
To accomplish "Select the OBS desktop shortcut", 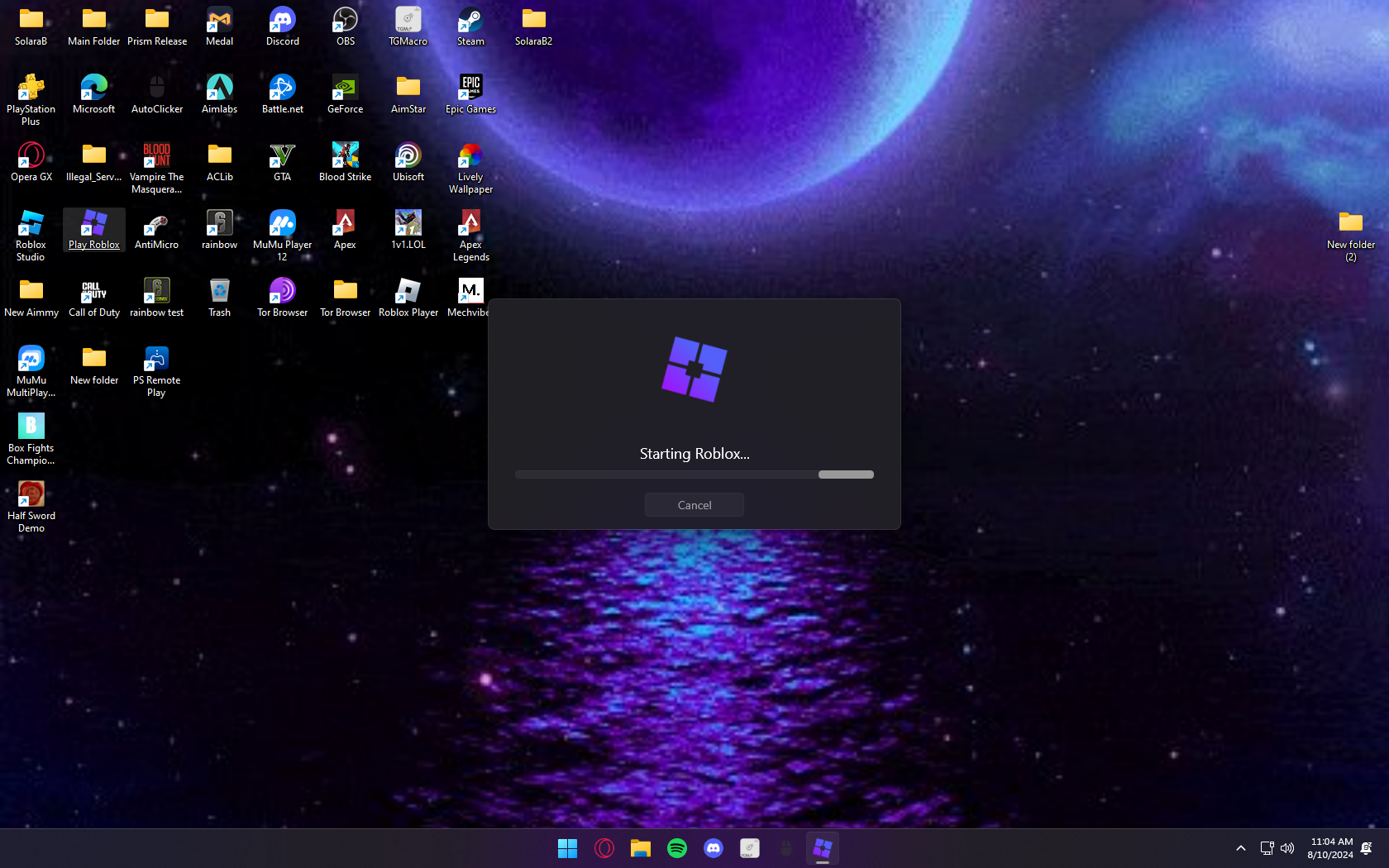I will [x=346, y=26].
